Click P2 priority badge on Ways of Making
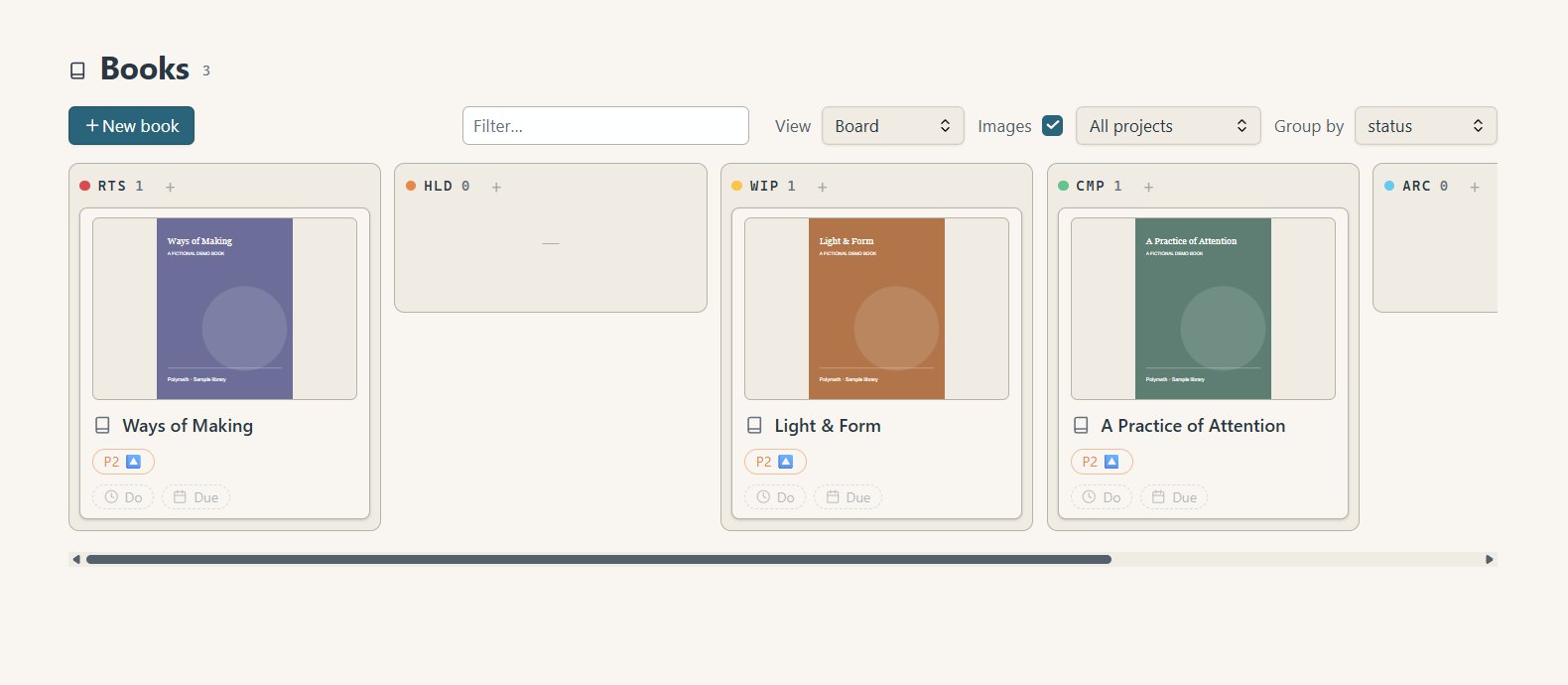Image resolution: width=1568 pixels, height=685 pixels. 123,462
